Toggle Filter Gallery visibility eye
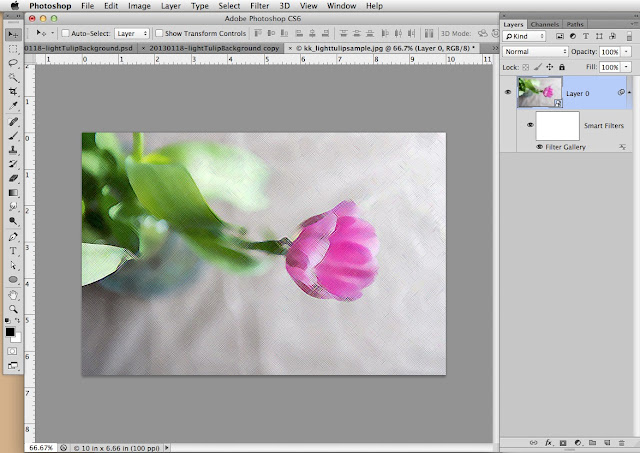 [540, 146]
